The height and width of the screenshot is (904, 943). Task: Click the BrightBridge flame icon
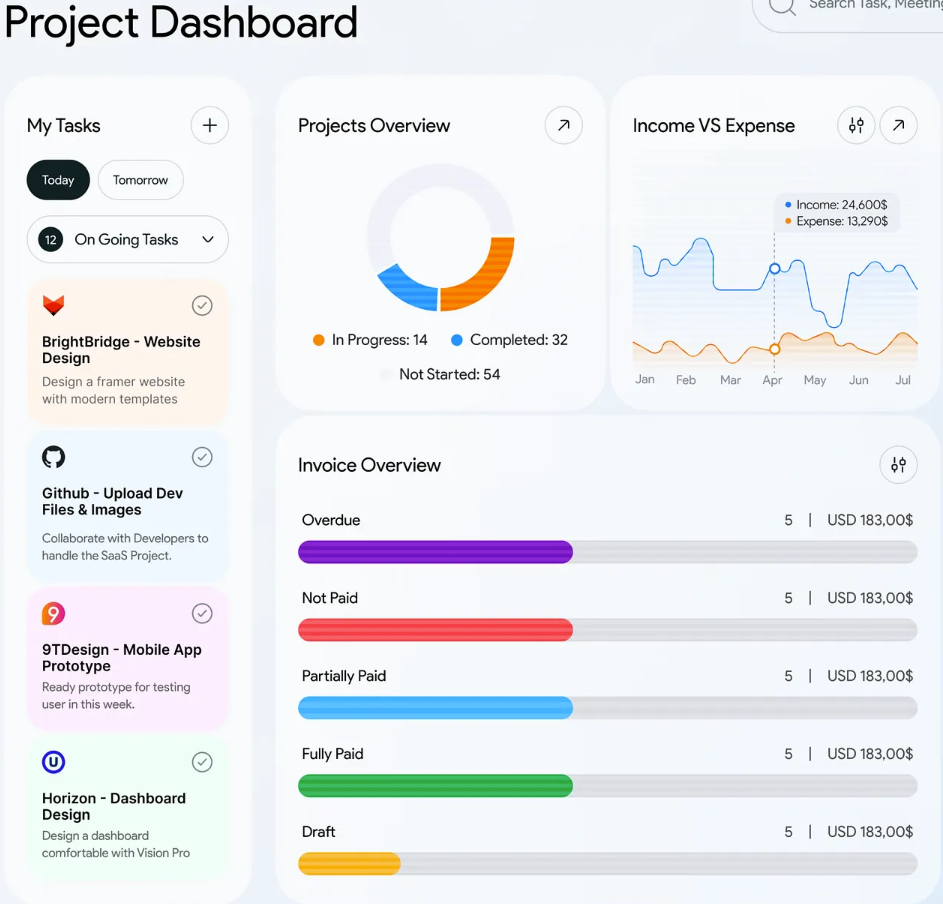pos(55,305)
